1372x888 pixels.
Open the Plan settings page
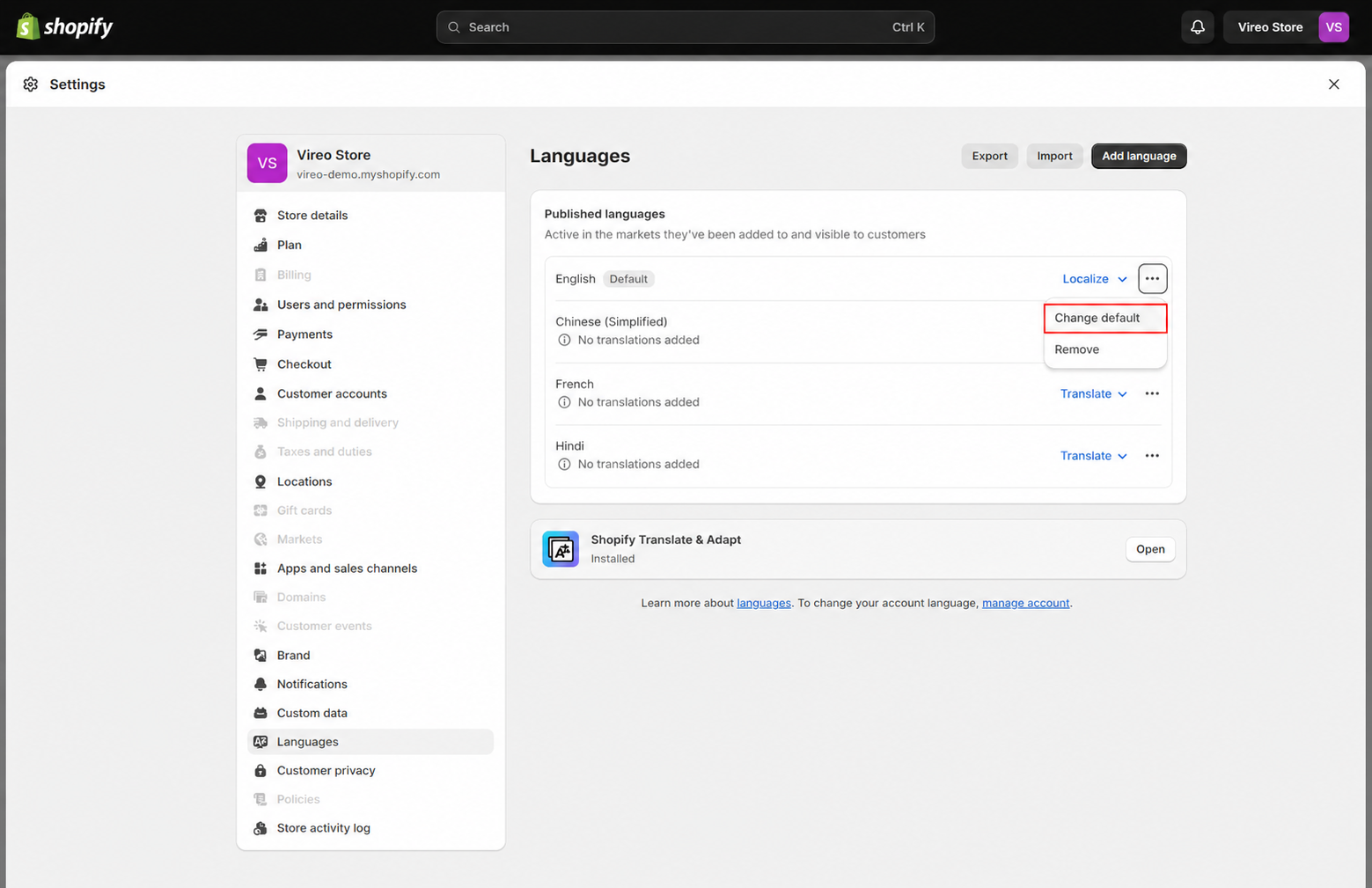pyautogui.click(x=371, y=246)
